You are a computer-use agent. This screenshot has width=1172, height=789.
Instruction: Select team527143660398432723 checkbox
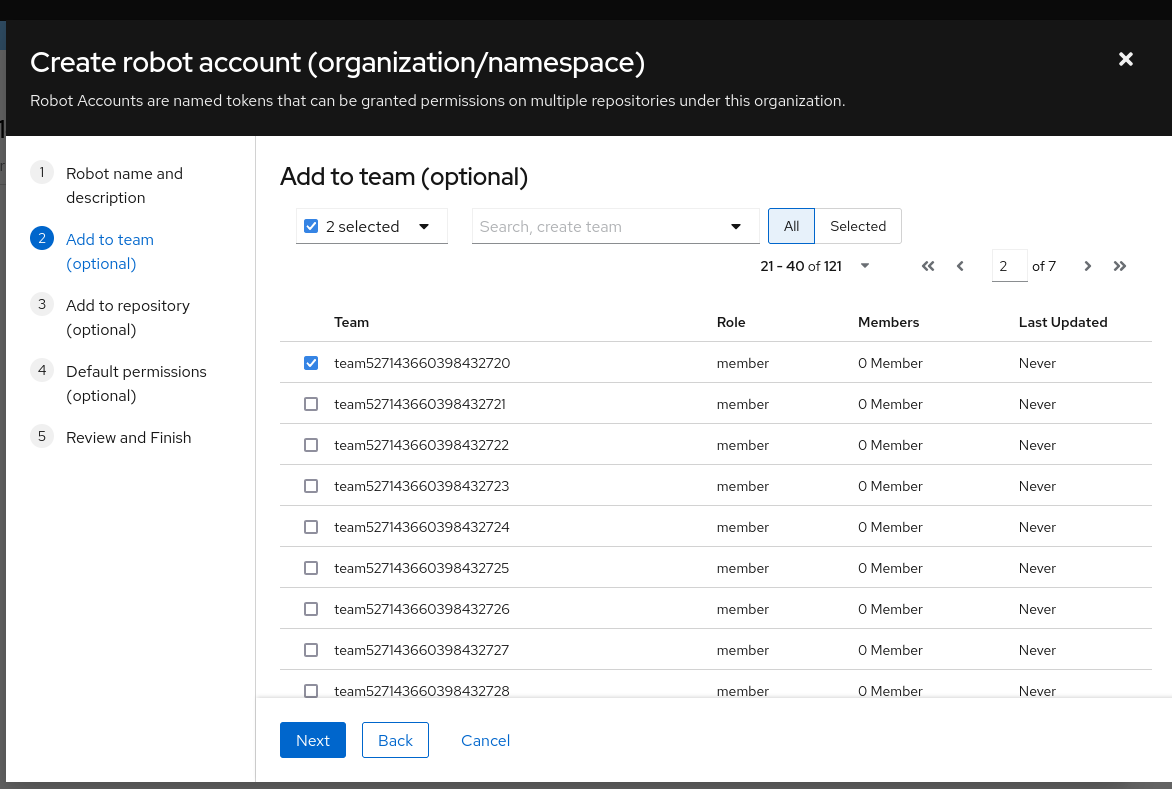tap(311, 486)
